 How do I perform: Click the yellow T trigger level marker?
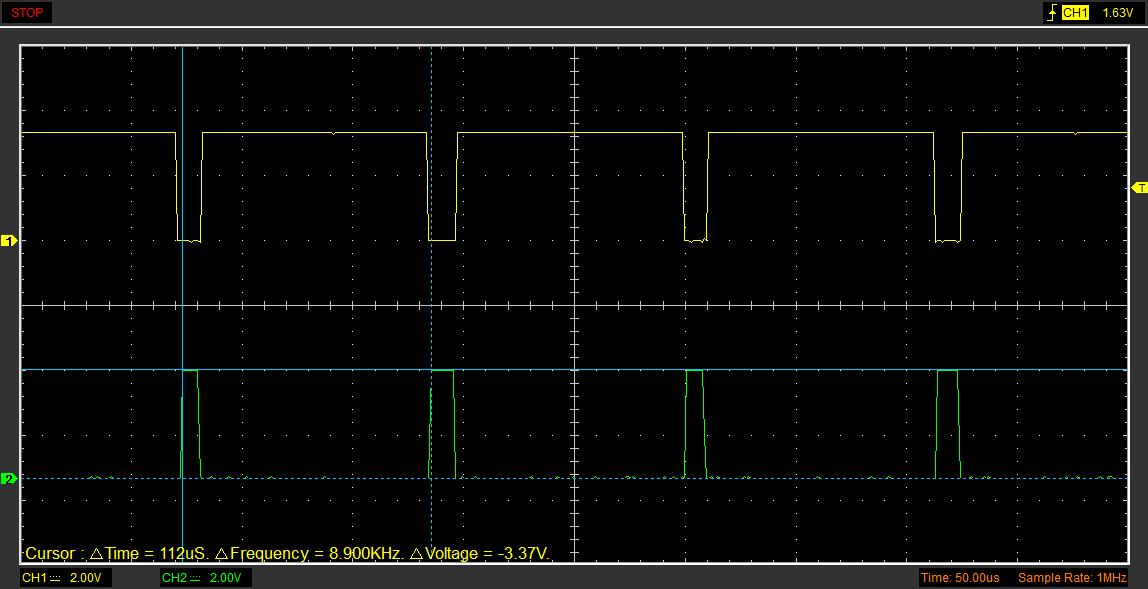(1139, 188)
